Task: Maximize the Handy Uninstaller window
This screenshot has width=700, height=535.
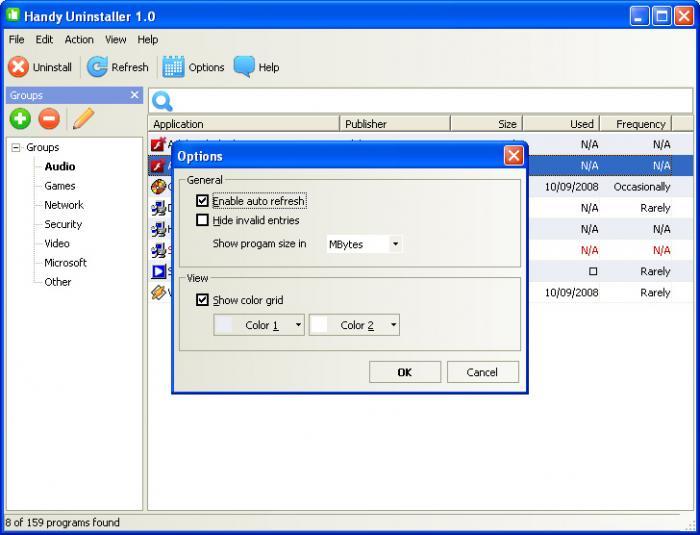Action: click(662, 17)
